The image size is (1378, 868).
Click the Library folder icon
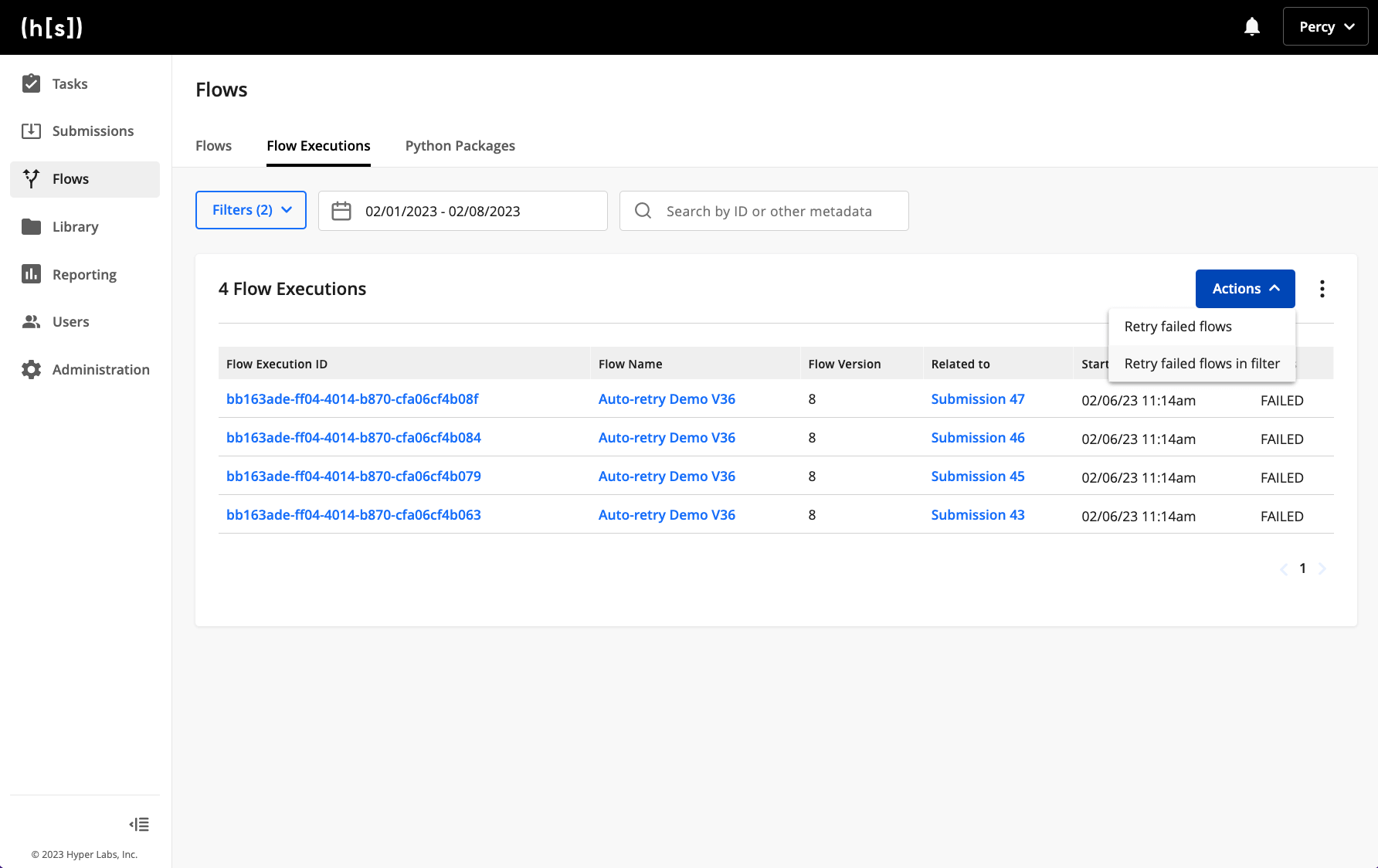pos(31,227)
